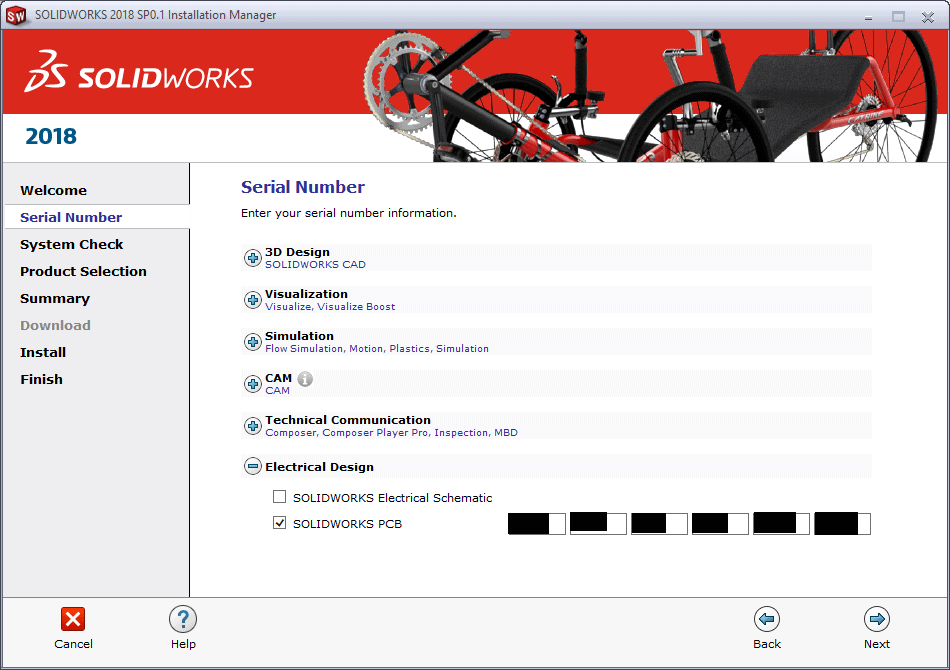Click second SOLIDWORKS PCB serial number field
Image resolution: width=950 pixels, height=670 pixels.
[598, 523]
